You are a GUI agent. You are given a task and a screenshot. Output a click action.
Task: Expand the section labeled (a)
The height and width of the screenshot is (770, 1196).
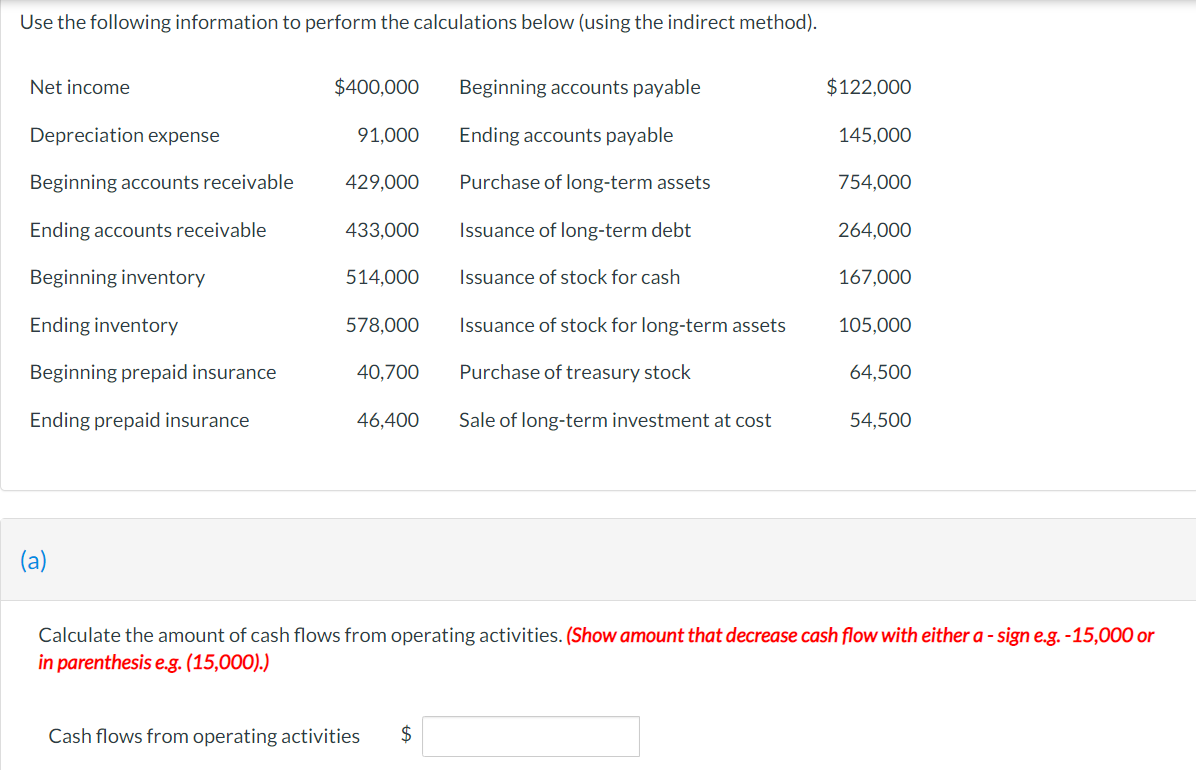(x=35, y=560)
